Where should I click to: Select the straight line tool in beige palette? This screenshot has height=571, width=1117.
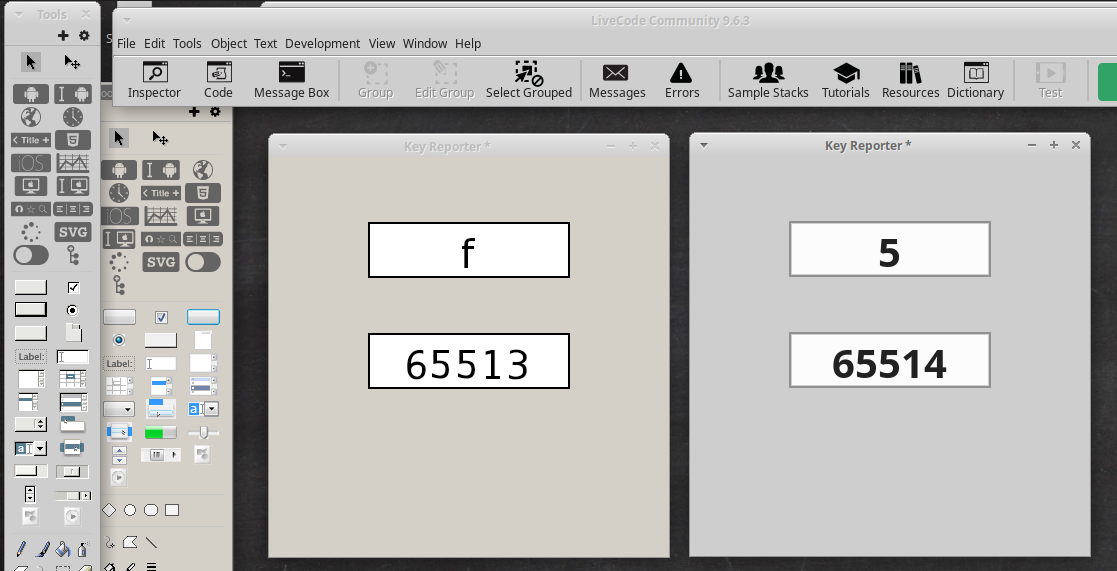coord(151,543)
